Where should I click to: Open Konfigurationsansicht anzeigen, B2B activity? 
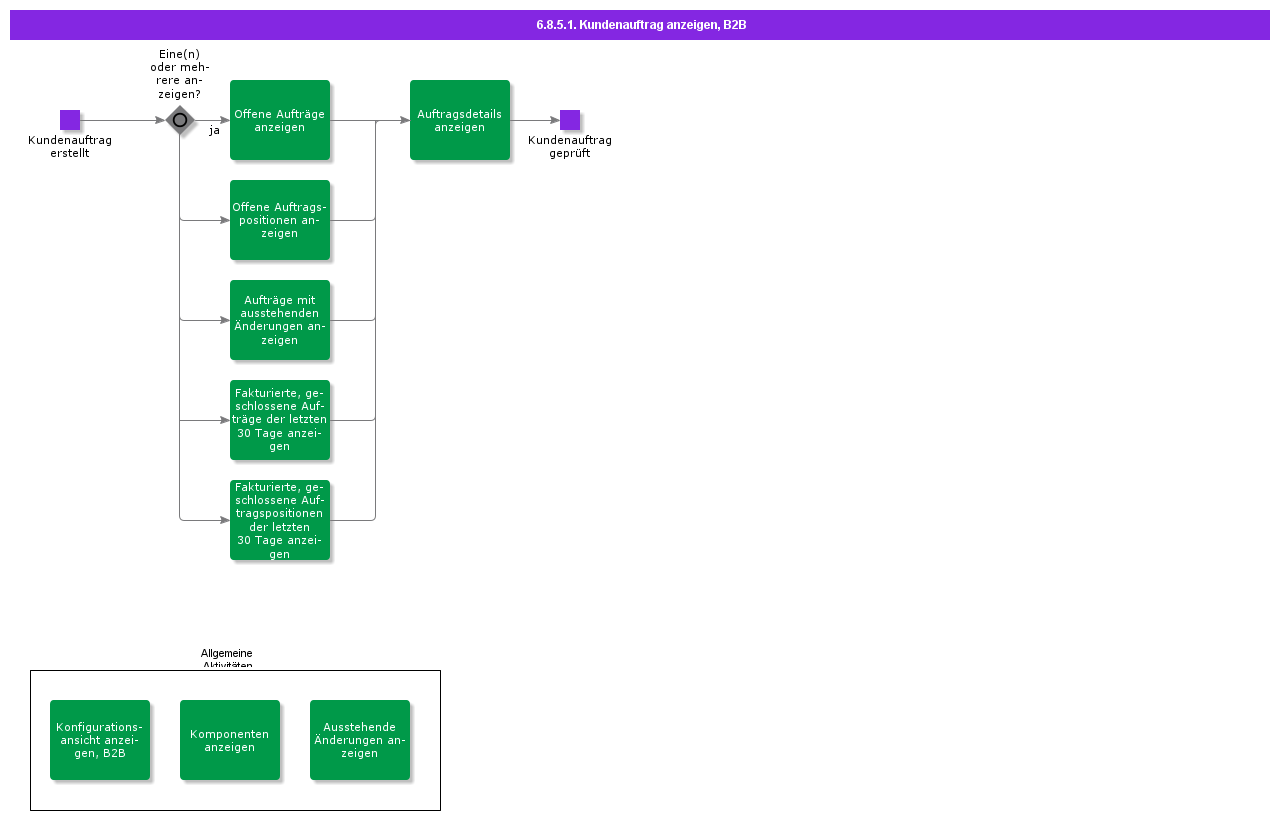(x=100, y=740)
